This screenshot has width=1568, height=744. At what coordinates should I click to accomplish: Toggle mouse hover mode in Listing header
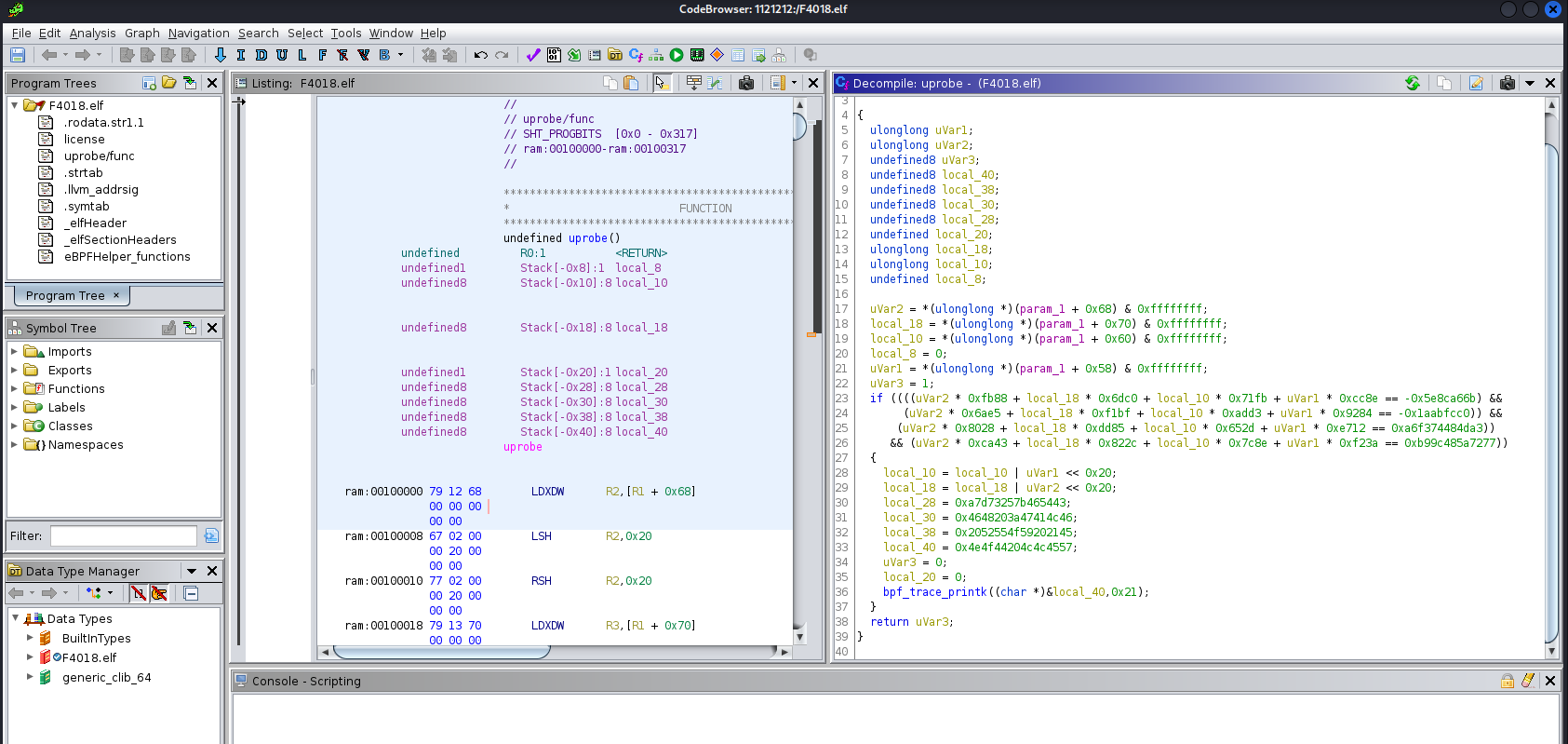pos(662,83)
